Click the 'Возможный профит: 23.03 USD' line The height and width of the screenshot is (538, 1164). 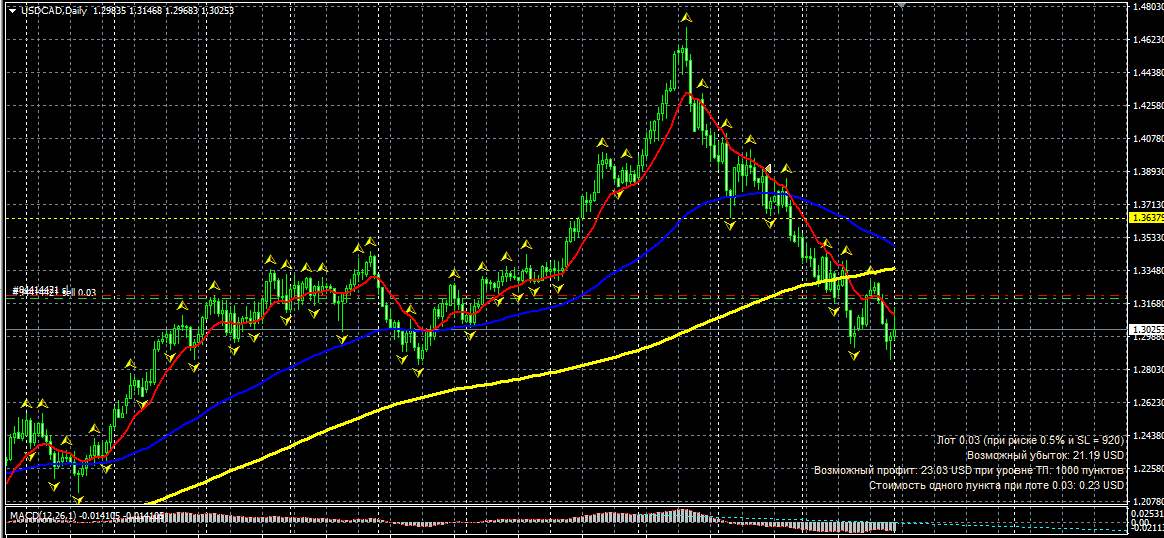pos(969,470)
